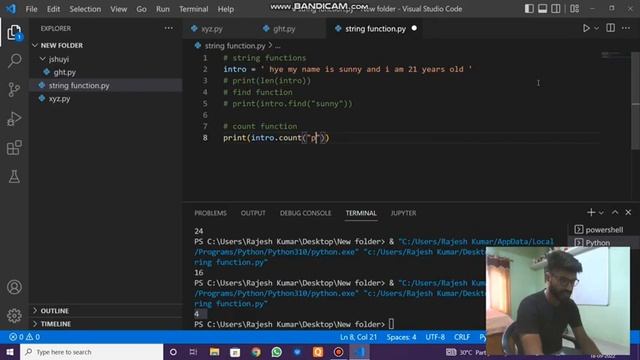Click unsaved dot on string function.py tab
Image resolution: width=640 pixels, height=360 pixels.
(414, 28)
